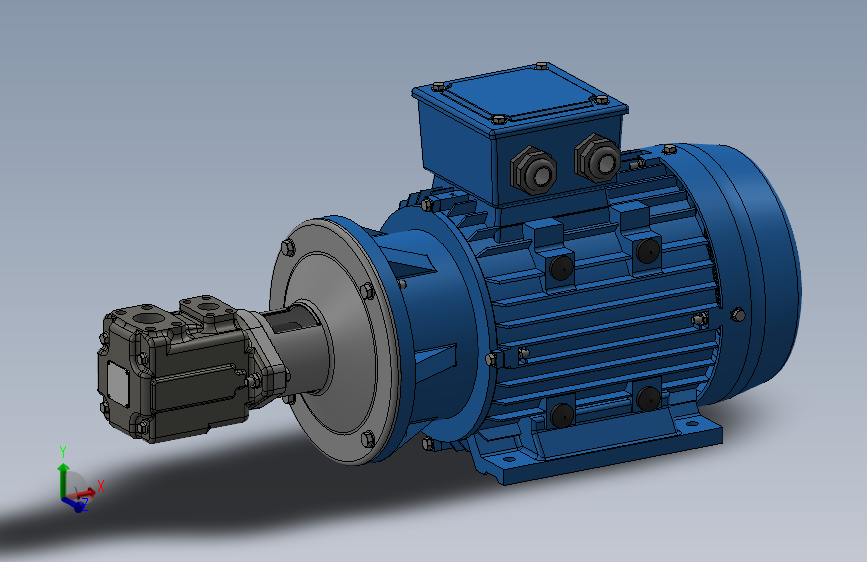
Task: Select the upper-left black plug on motor body
Action: [x=561, y=268]
